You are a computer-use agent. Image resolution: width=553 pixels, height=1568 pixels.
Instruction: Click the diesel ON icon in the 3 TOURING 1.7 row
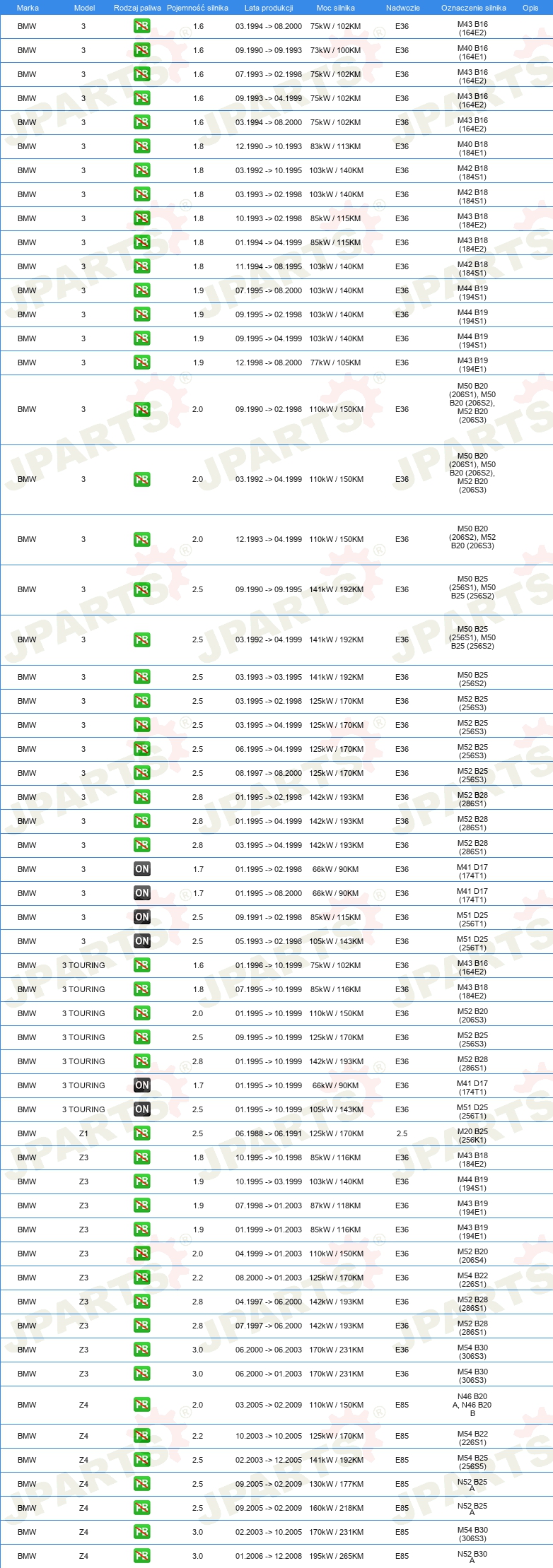coord(141,1085)
